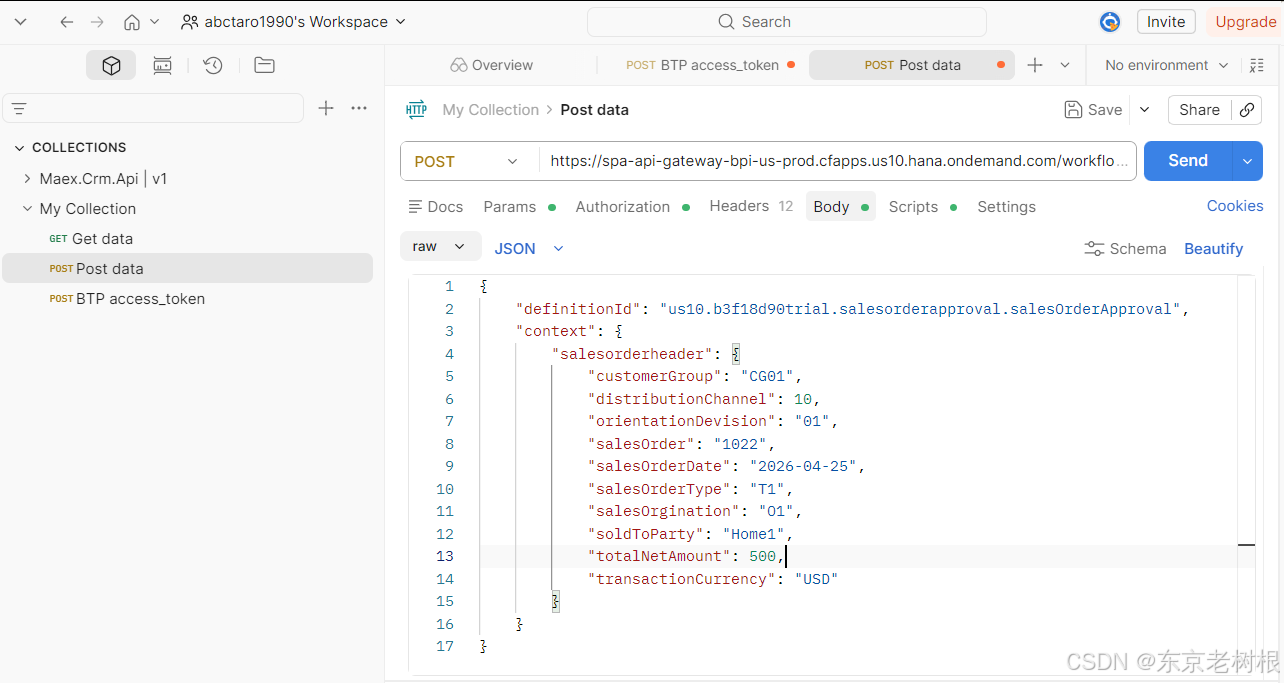Open the POST method dropdown
The image size is (1284, 683).
(x=469, y=161)
